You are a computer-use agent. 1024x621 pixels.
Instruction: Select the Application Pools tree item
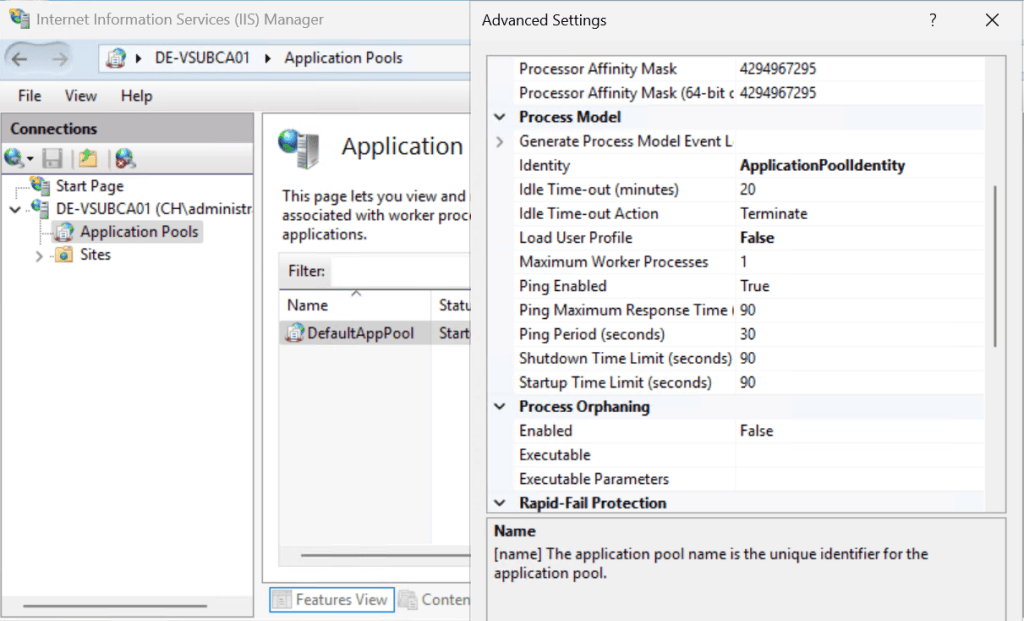point(139,232)
